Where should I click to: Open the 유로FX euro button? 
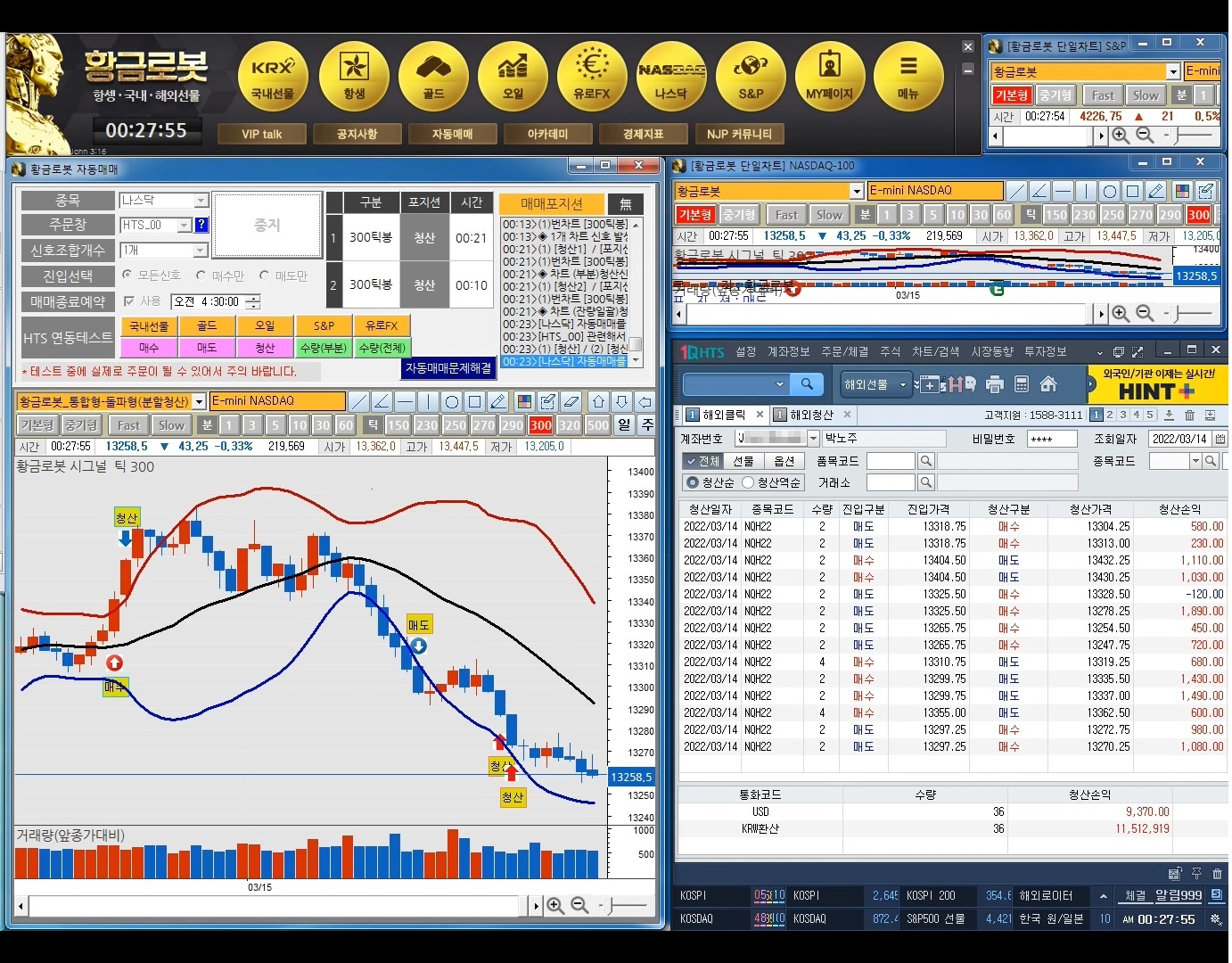(592, 75)
